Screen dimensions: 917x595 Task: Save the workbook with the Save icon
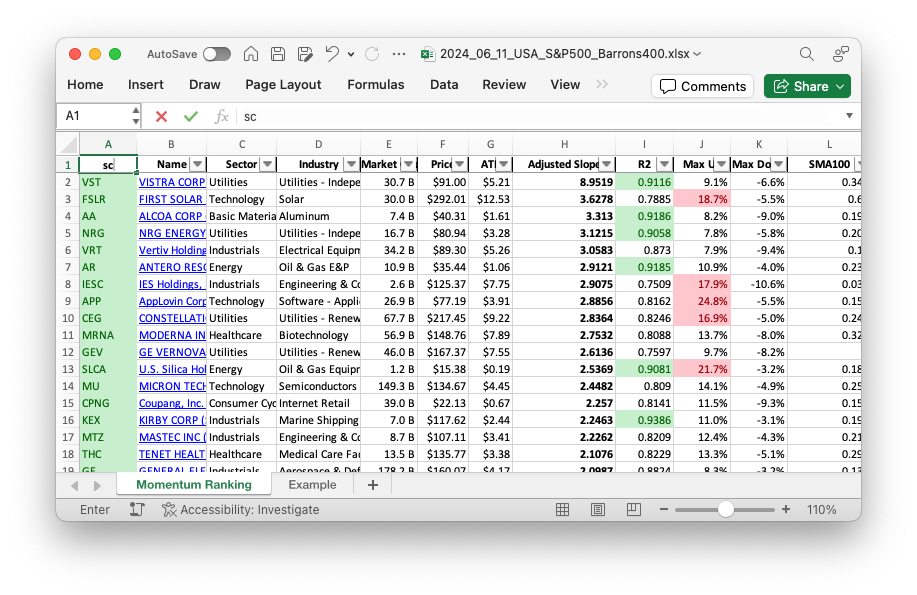[x=278, y=54]
